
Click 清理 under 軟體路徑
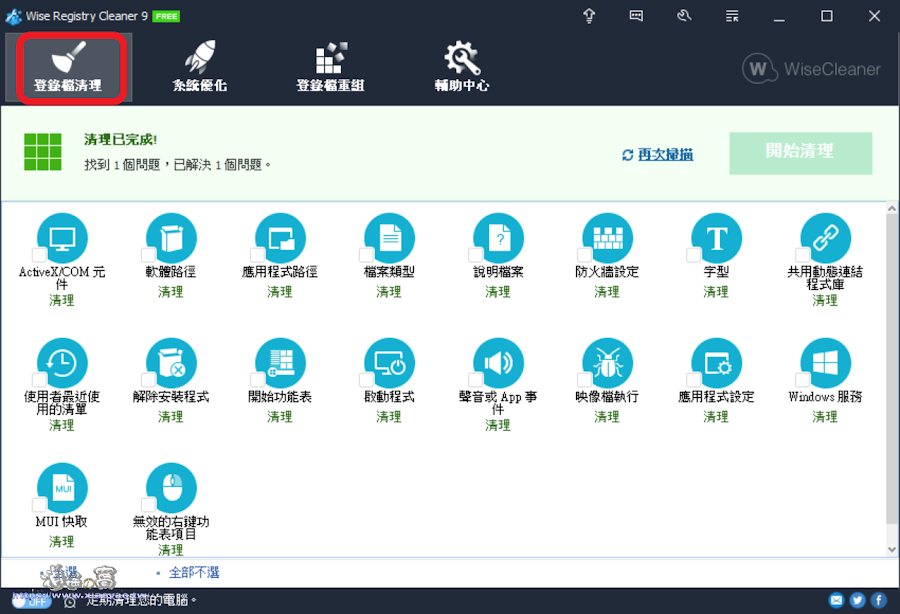(x=171, y=292)
